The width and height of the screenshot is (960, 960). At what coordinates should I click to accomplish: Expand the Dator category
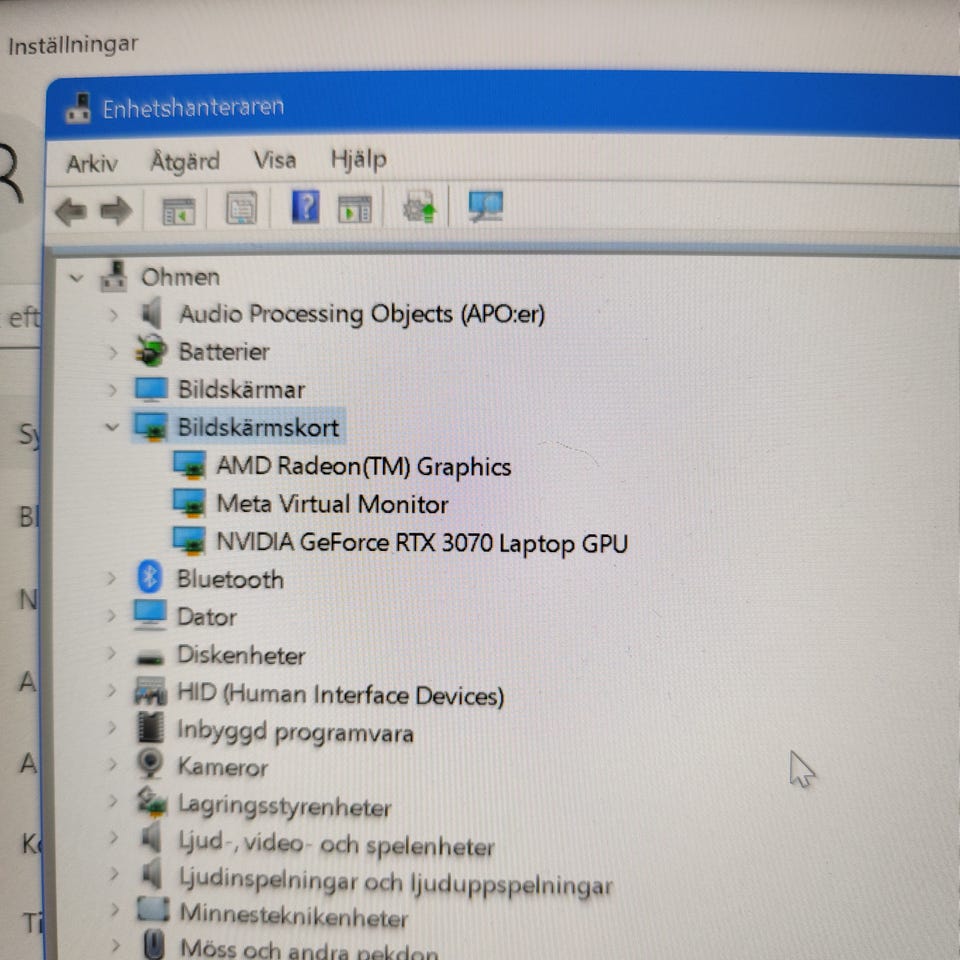(111, 616)
